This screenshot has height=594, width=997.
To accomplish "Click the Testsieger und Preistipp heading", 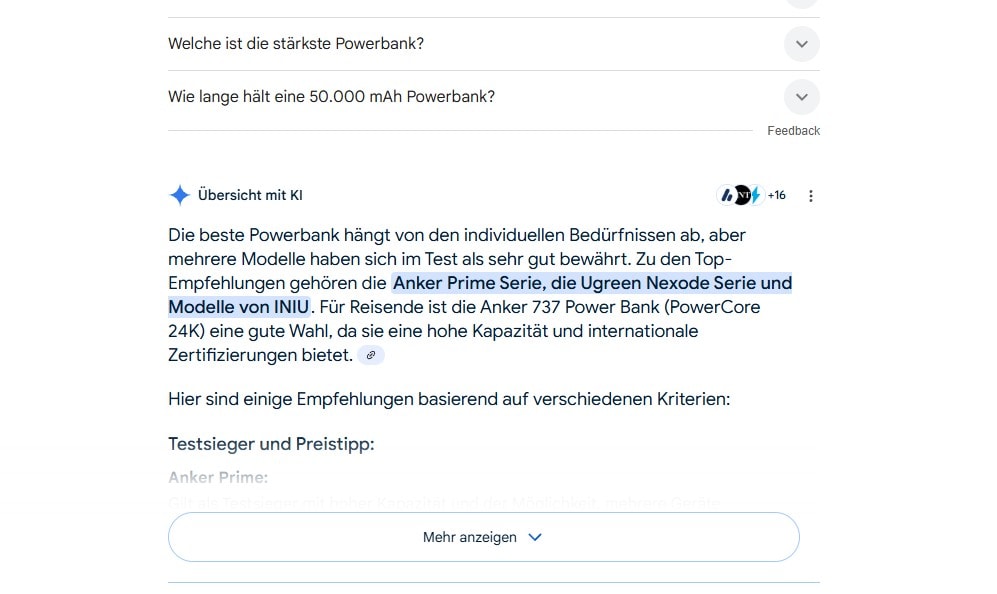I will (271, 443).
